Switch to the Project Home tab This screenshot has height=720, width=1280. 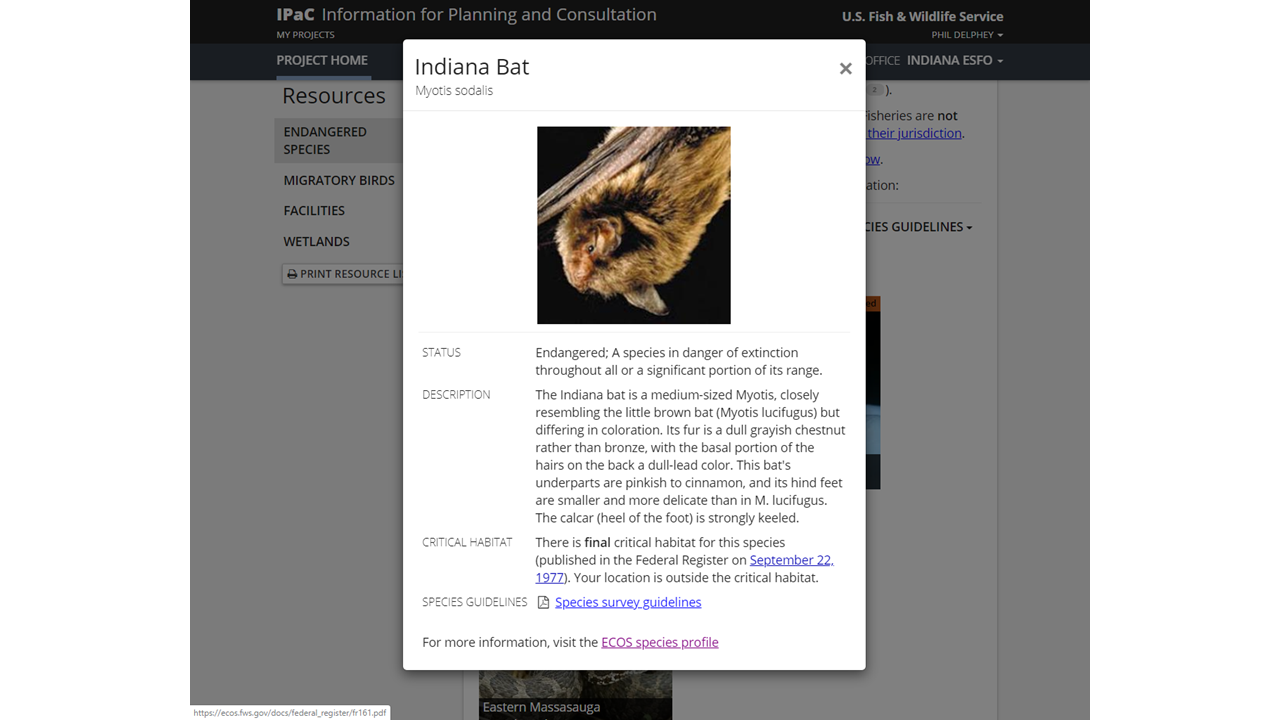pos(322,60)
